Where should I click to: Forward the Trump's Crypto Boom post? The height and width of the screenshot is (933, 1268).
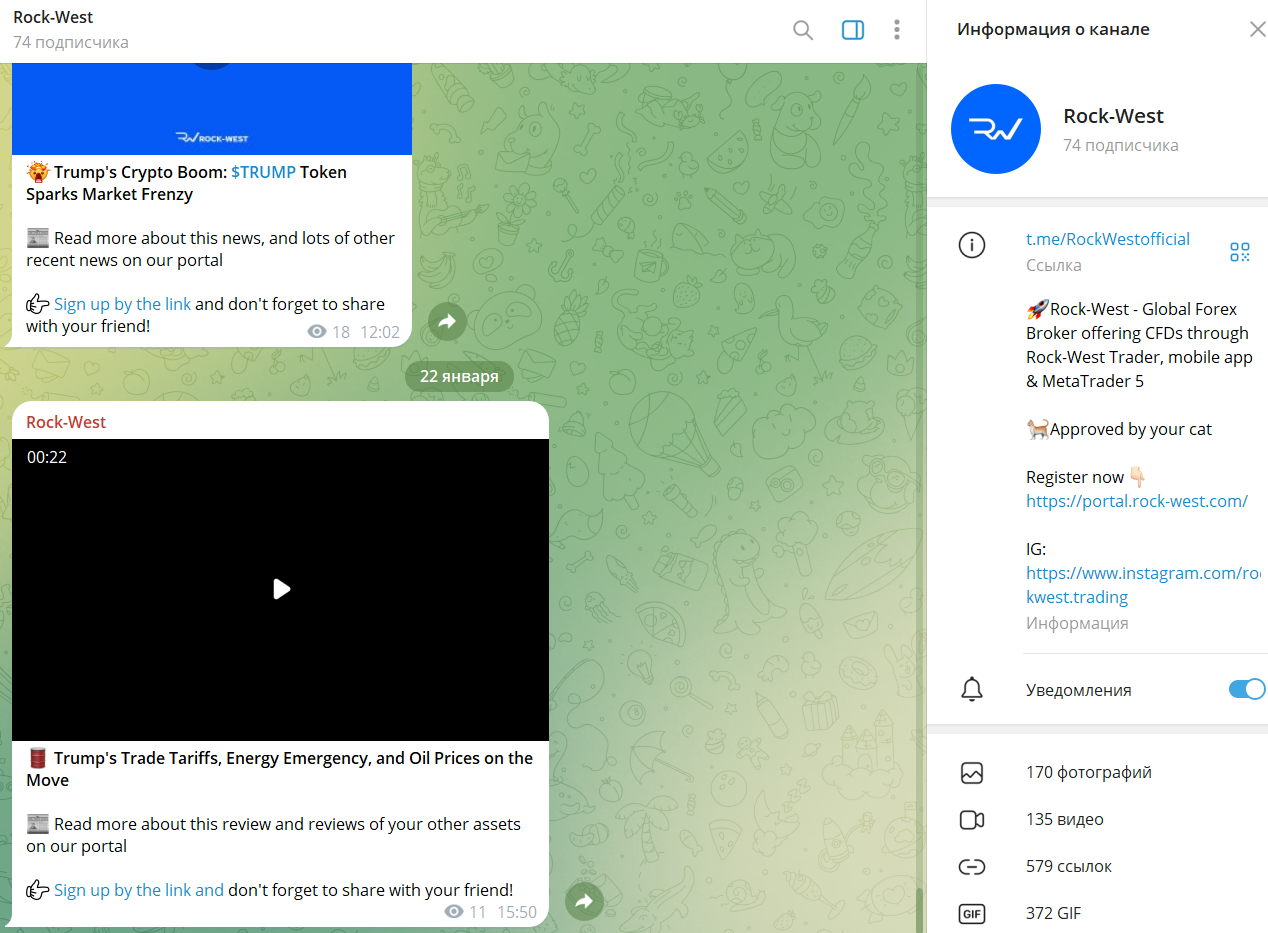click(448, 322)
